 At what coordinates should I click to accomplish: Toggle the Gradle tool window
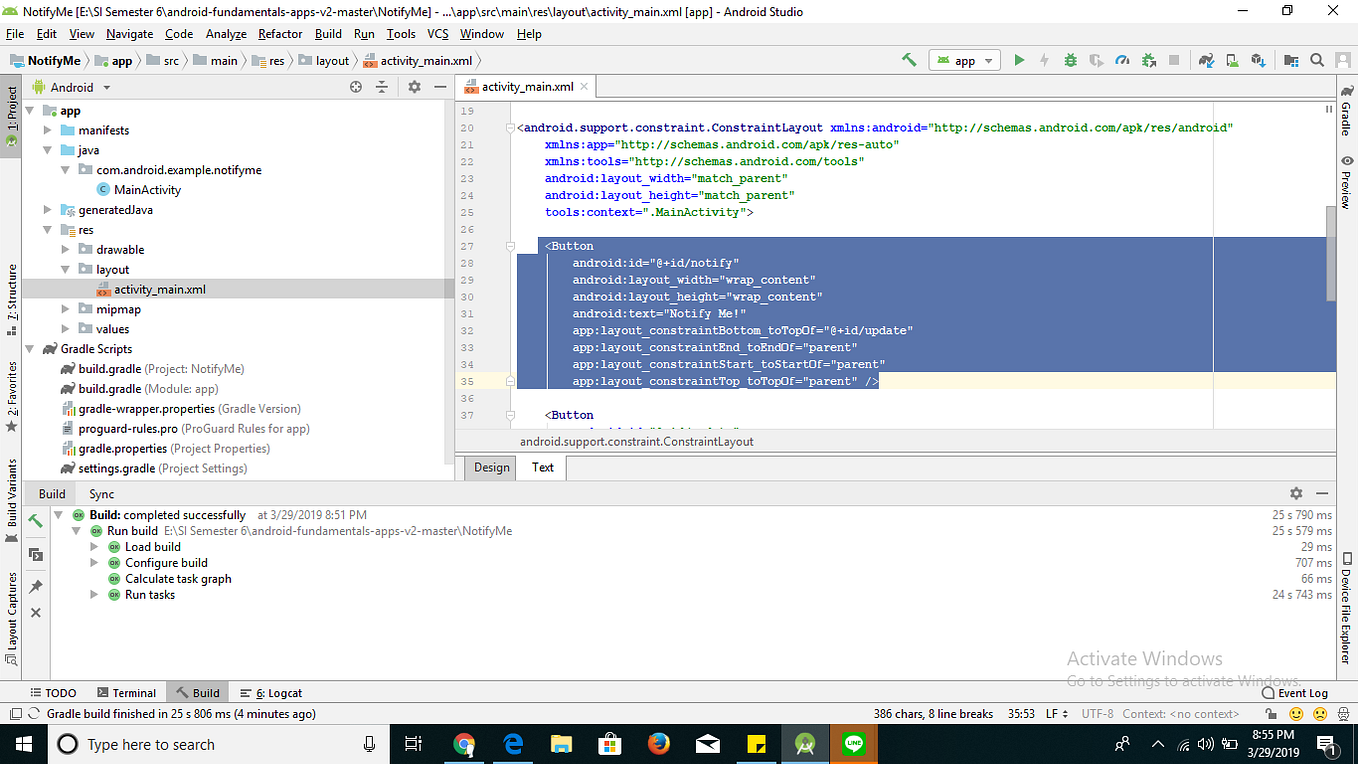(1347, 119)
